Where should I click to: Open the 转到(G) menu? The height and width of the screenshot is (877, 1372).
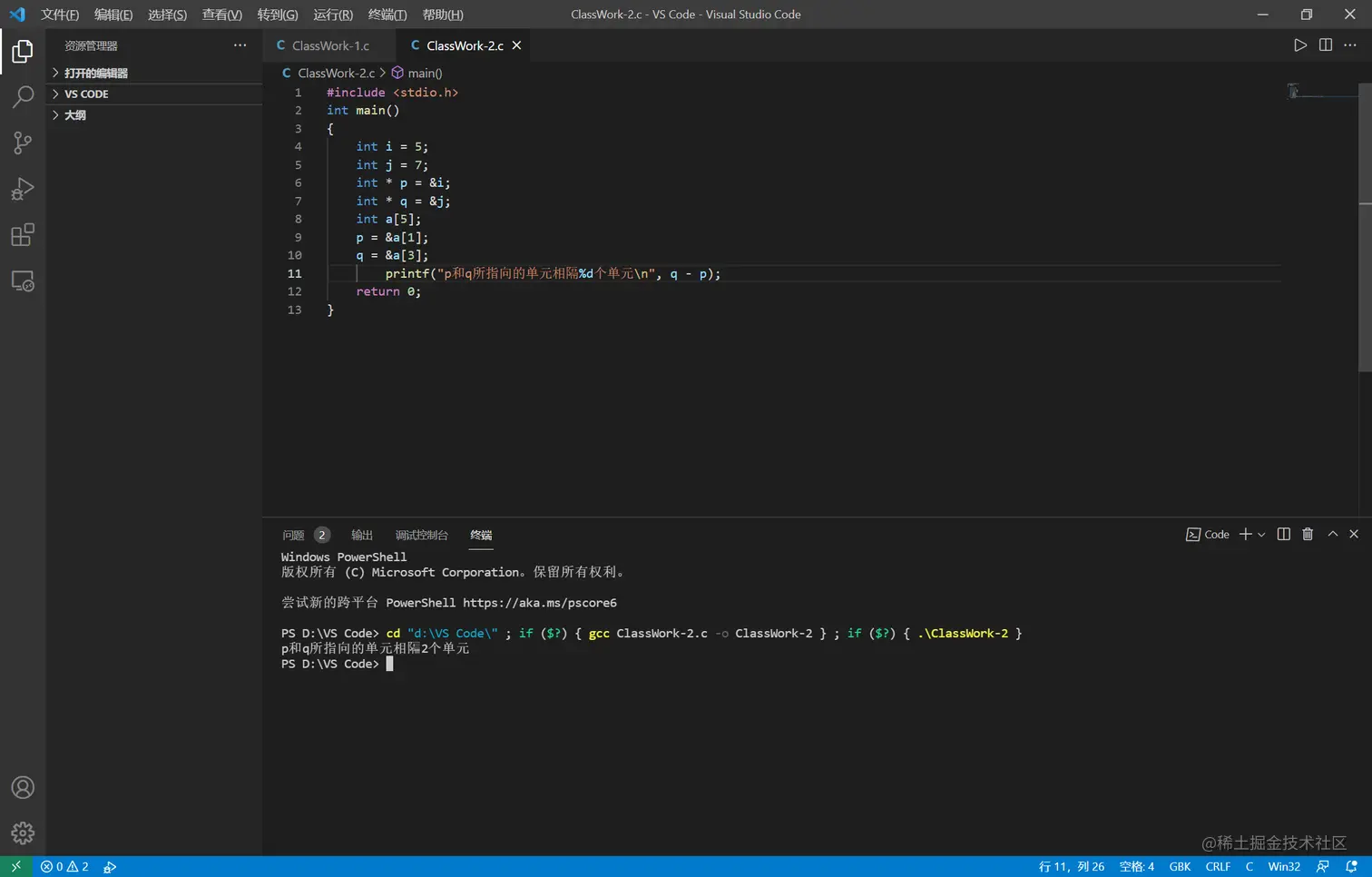(278, 15)
